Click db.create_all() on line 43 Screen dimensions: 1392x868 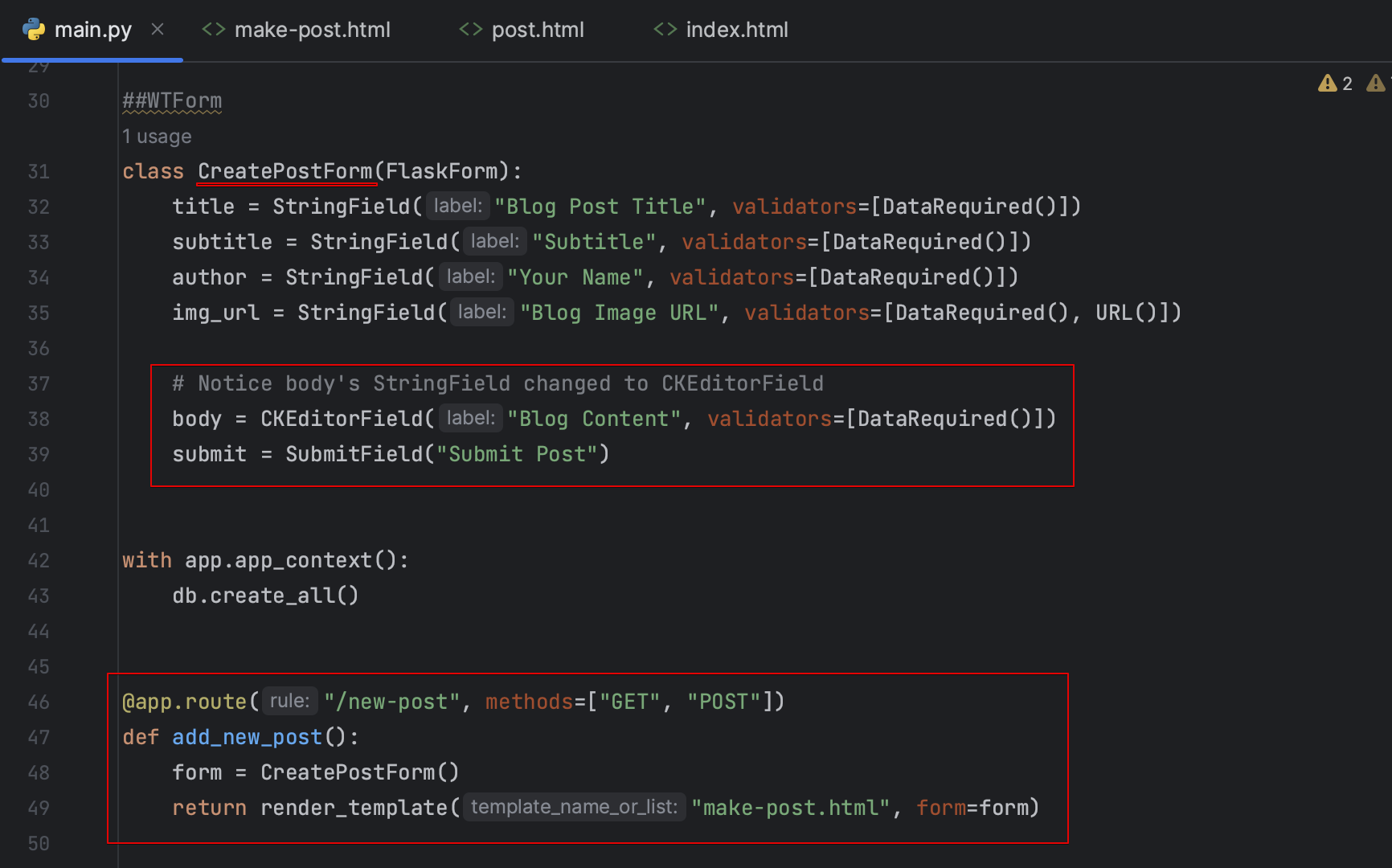265,596
